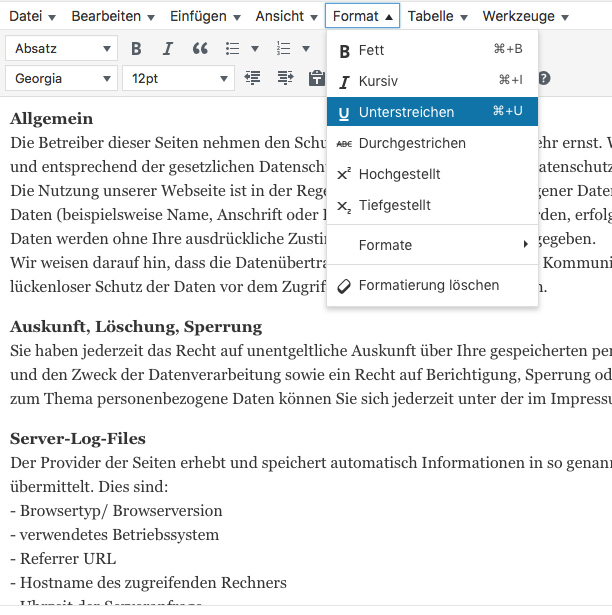Viewport: 612px width, 615px height.
Task: Click the numbered list icon
Action: (x=284, y=49)
